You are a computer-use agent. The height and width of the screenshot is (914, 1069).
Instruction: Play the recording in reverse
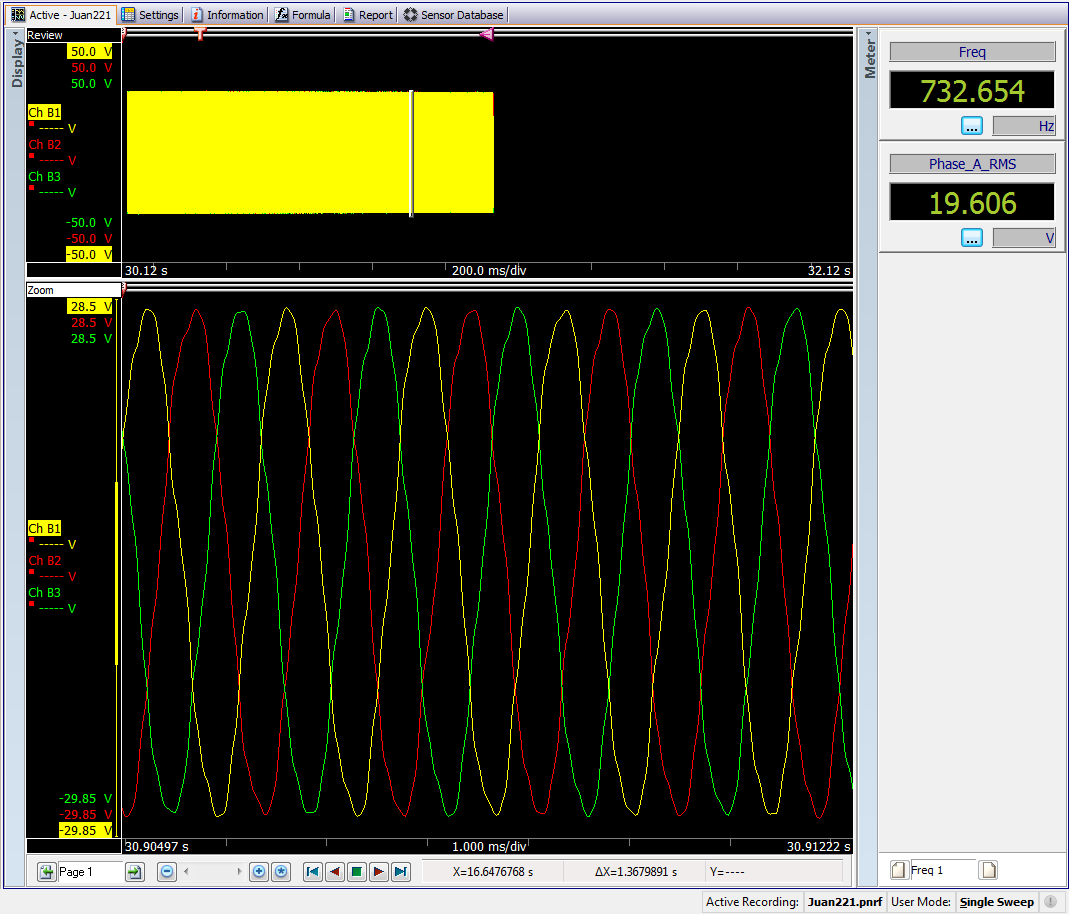(335, 872)
